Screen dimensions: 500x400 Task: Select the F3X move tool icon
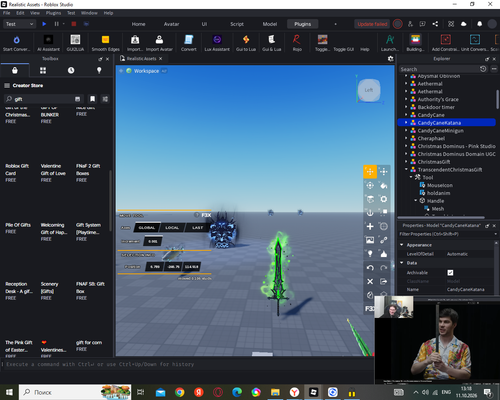tap(370, 172)
